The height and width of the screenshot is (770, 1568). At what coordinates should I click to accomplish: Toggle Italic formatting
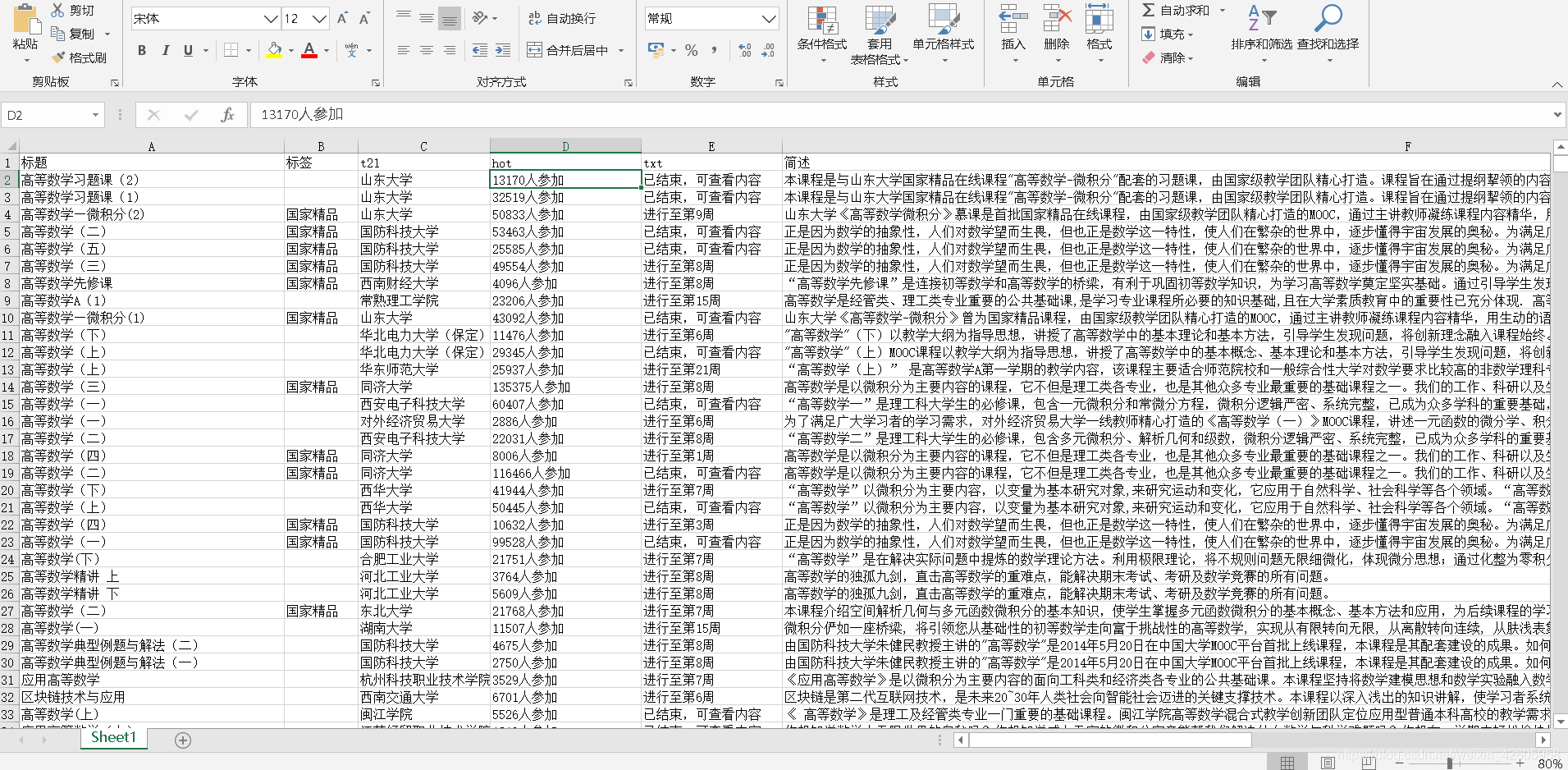[165, 50]
